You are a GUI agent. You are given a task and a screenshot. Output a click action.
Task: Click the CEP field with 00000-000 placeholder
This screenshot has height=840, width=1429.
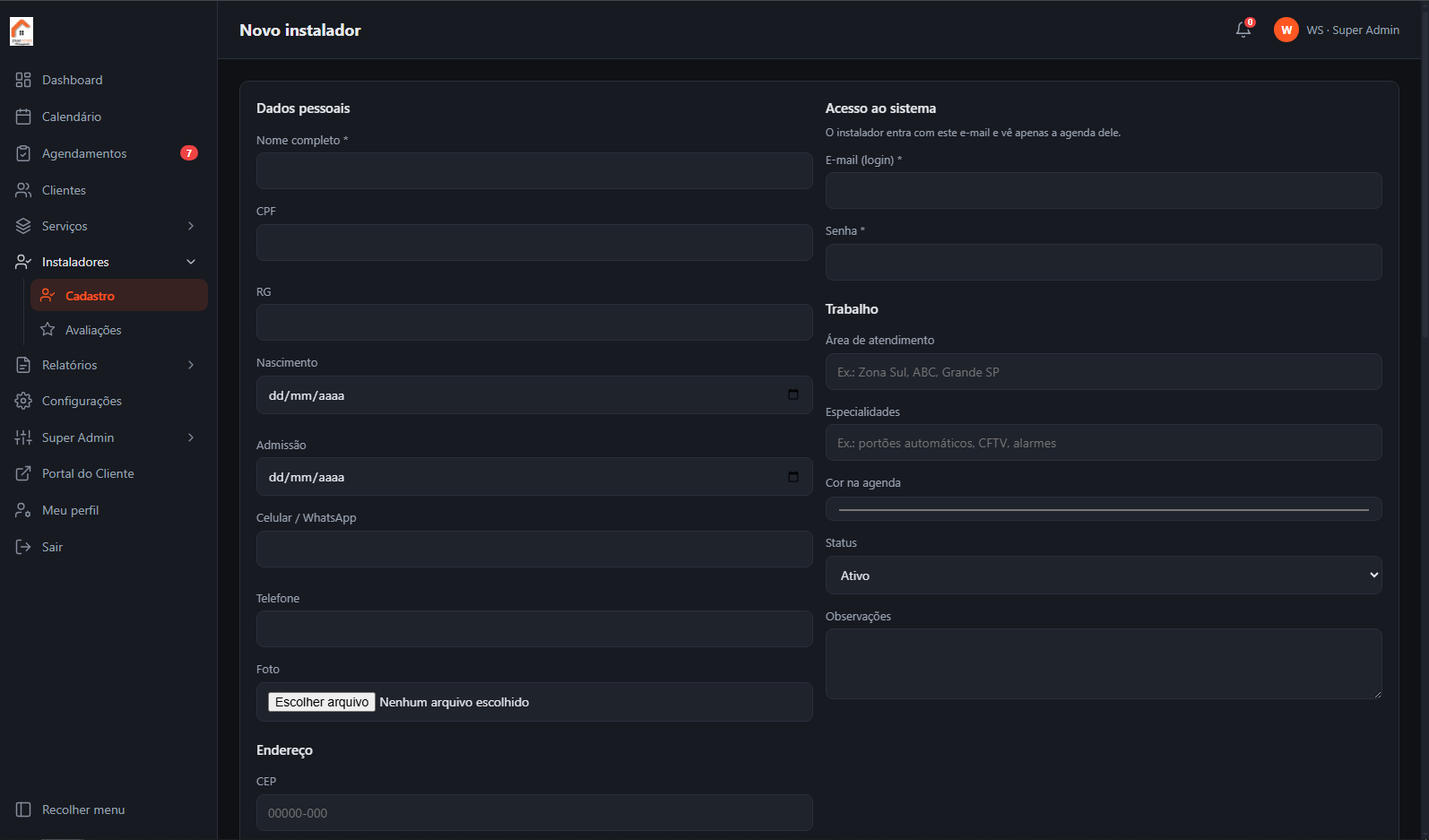pyautogui.click(x=534, y=812)
